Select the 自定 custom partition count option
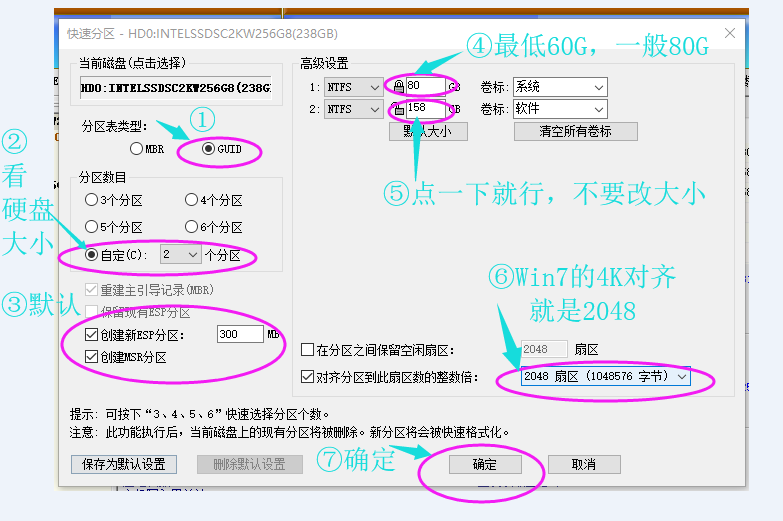Image resolution: width=783 pixels, height=521 pixels. (92, 255)
